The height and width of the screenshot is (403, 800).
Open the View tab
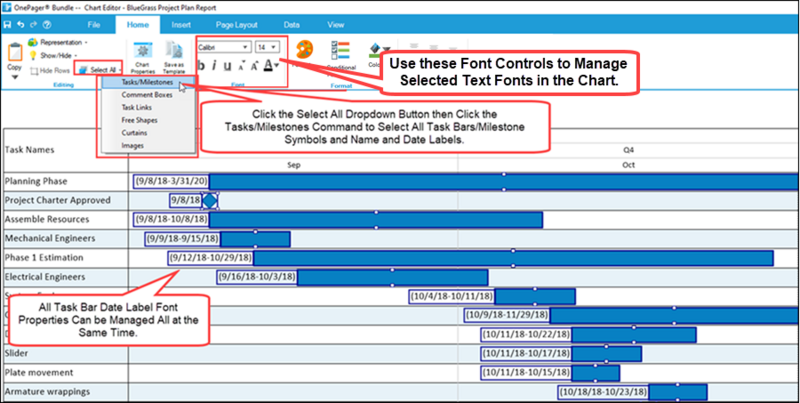click(336, 24)
